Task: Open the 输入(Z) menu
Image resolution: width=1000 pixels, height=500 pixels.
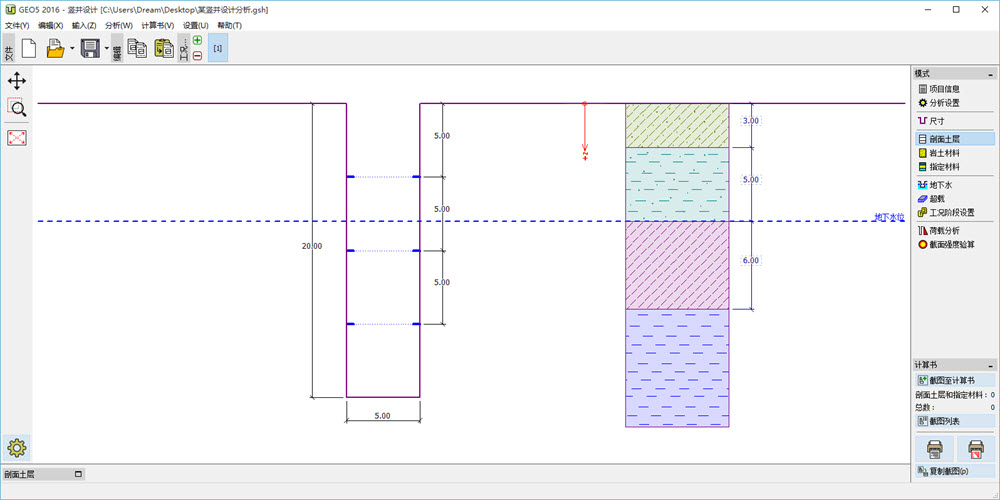Action: pos(84,26)
